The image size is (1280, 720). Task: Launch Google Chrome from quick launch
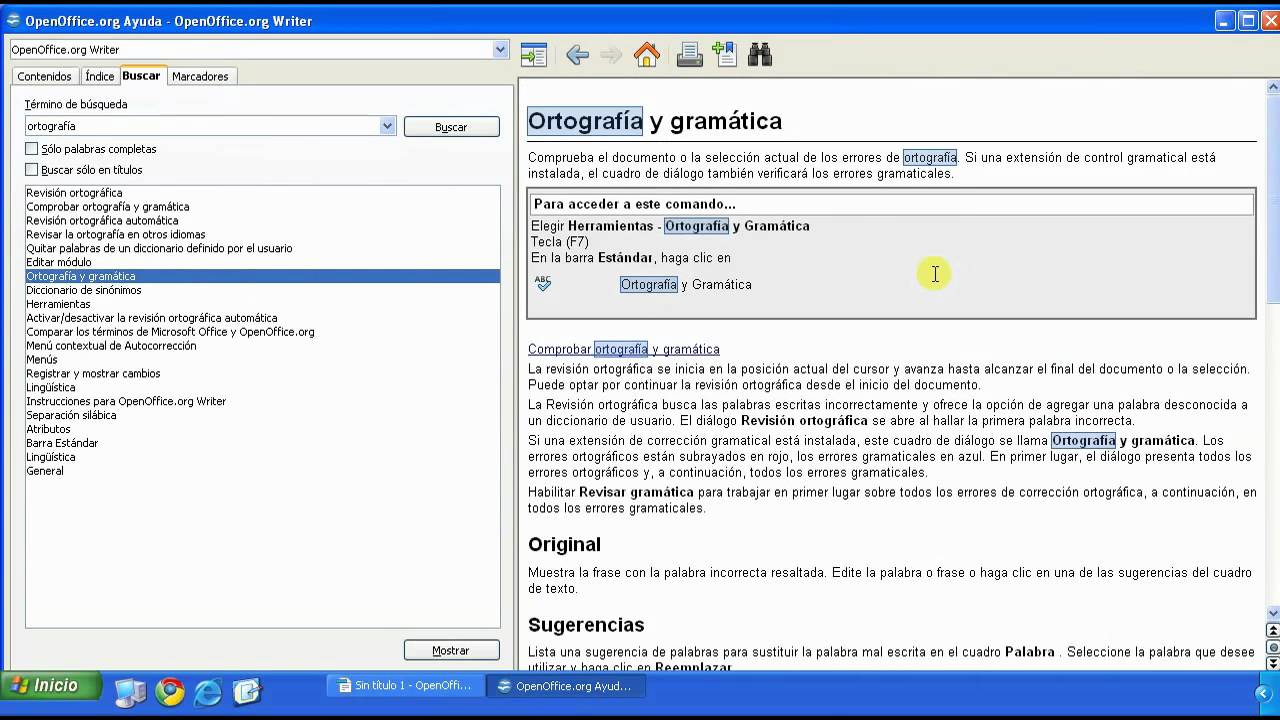(170, 691)
